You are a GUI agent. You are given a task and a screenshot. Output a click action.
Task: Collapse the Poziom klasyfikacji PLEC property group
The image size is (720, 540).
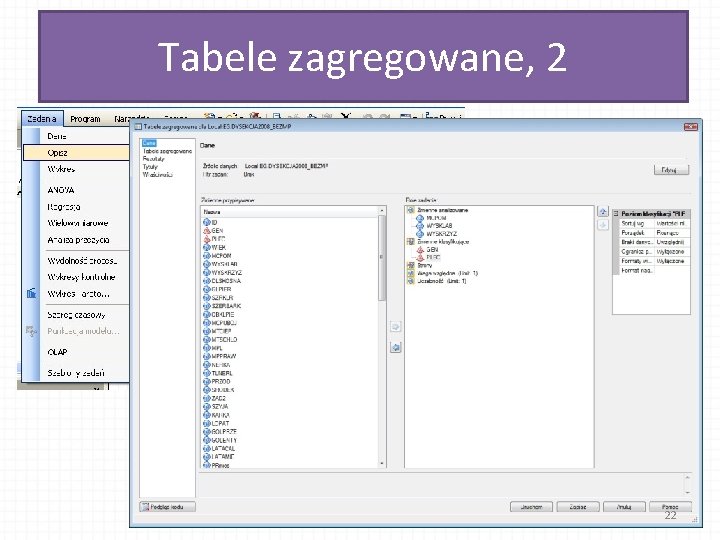coord(616,214)
